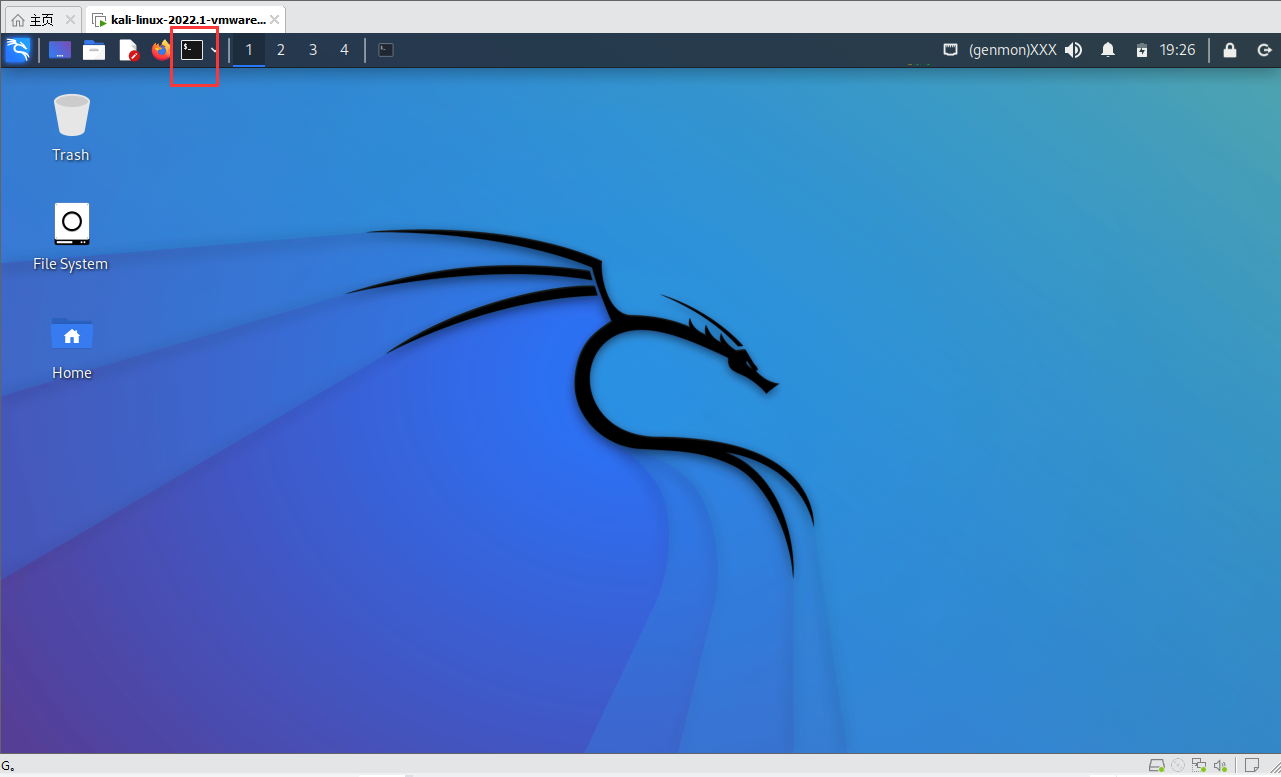Close the kali-linux-2022.1-vmware tab

pos(275,20)
